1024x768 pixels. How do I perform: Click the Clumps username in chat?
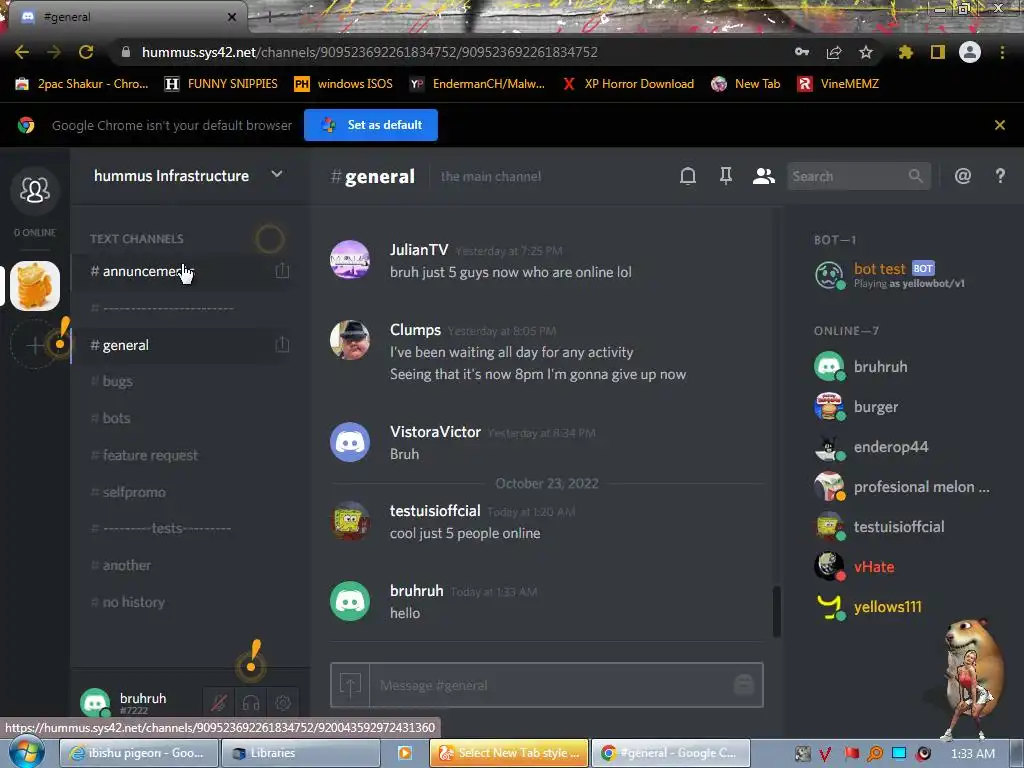[415, 330]
